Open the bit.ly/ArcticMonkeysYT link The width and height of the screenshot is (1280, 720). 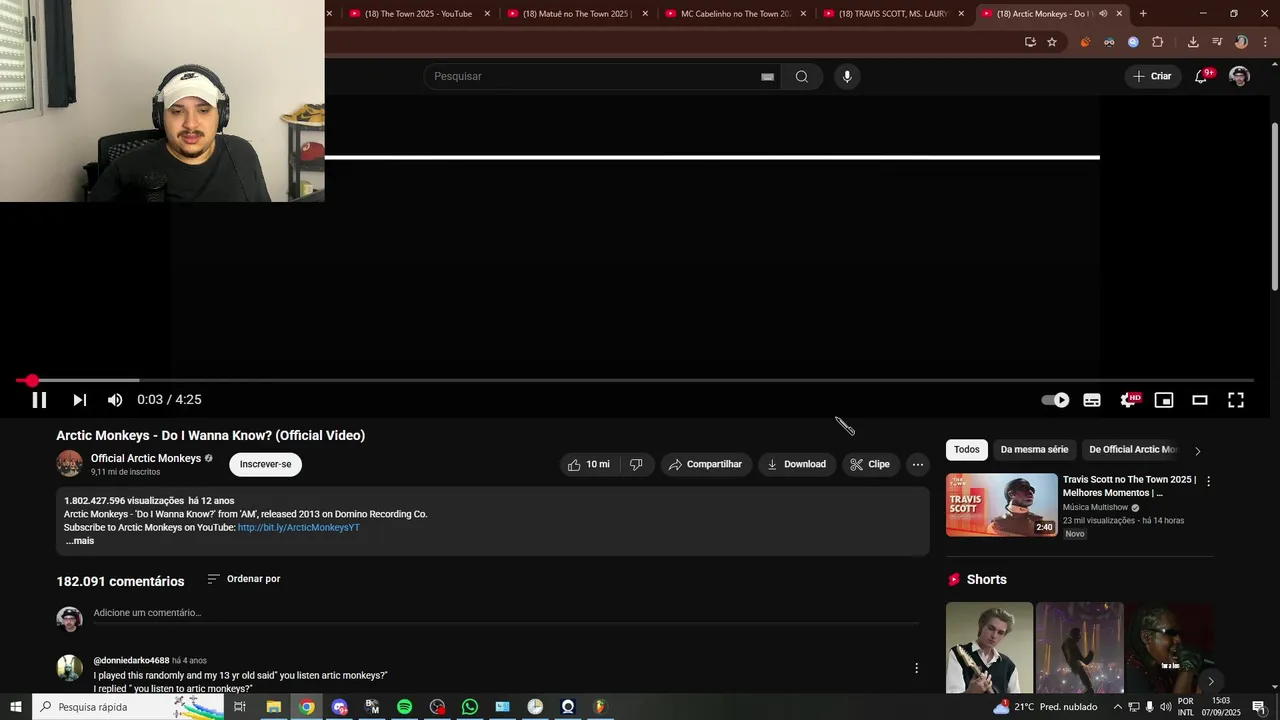[x=298, y=527]
